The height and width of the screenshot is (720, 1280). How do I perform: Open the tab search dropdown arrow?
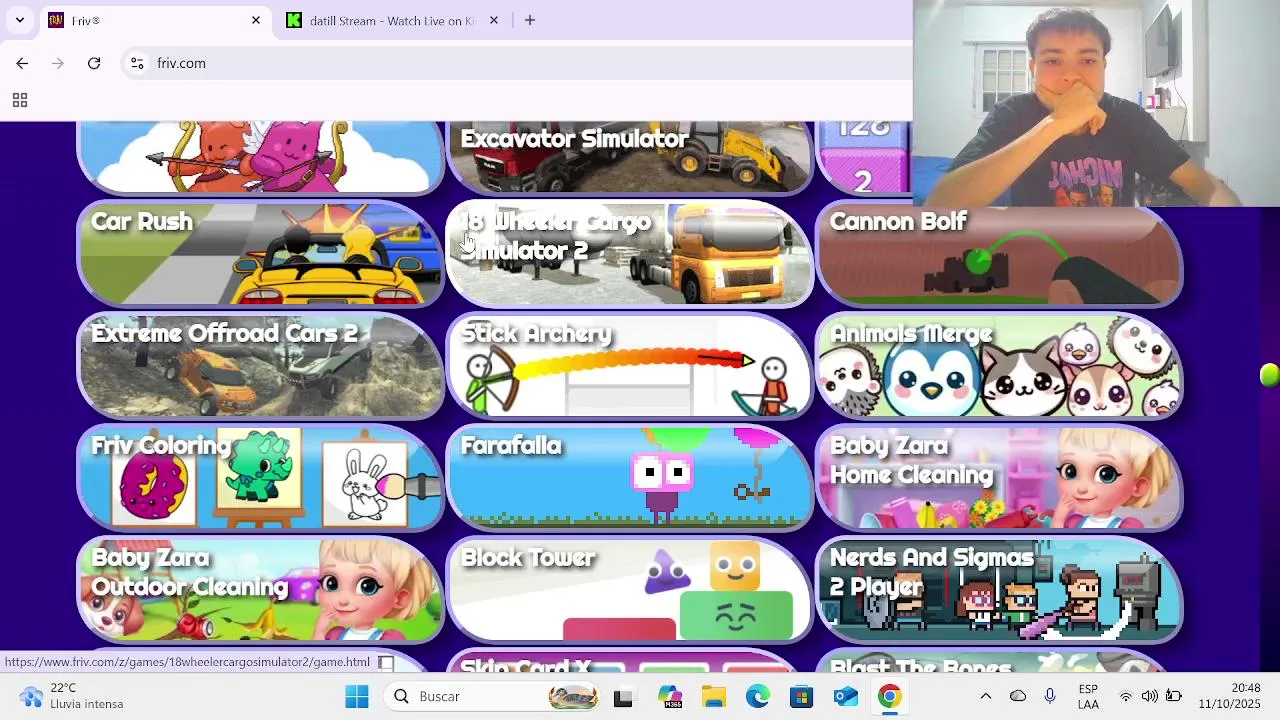[x=19, y=20]
